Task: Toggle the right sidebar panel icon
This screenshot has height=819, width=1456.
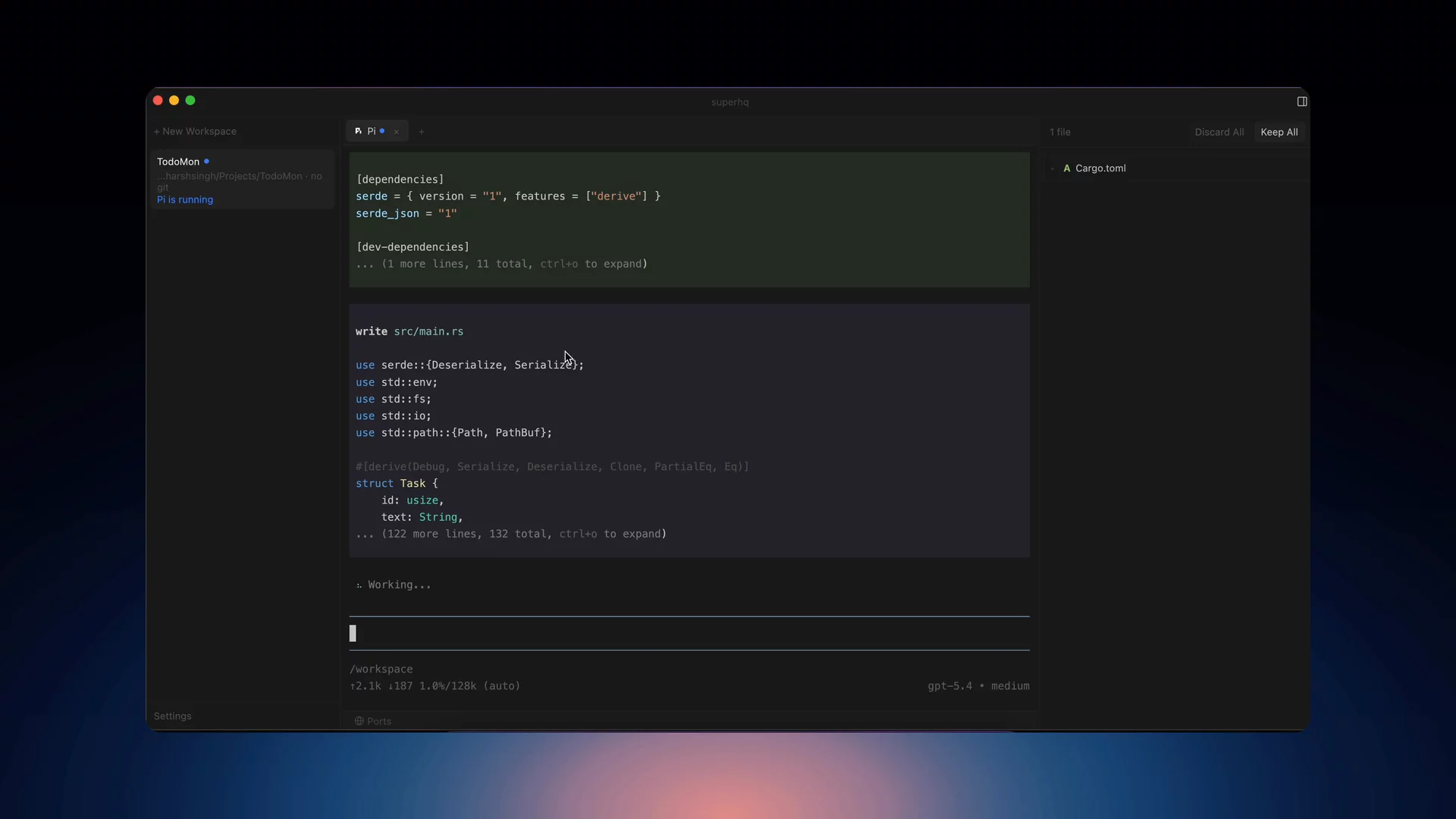Action: click(x=1301, y=102)
